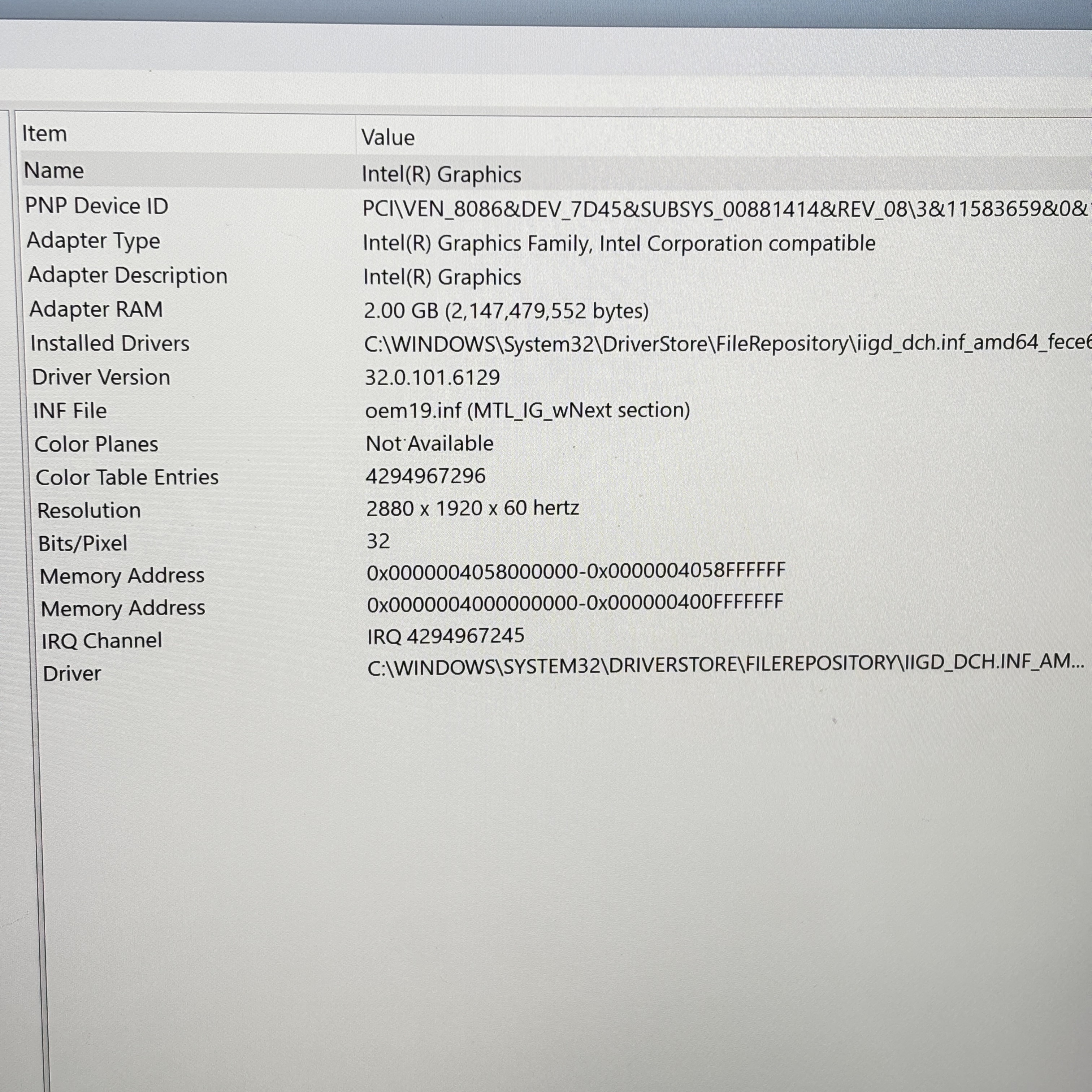Screen dimensions: 1092x1092
Task: Select the PNP Device ID row
Action: coord(97,206)
